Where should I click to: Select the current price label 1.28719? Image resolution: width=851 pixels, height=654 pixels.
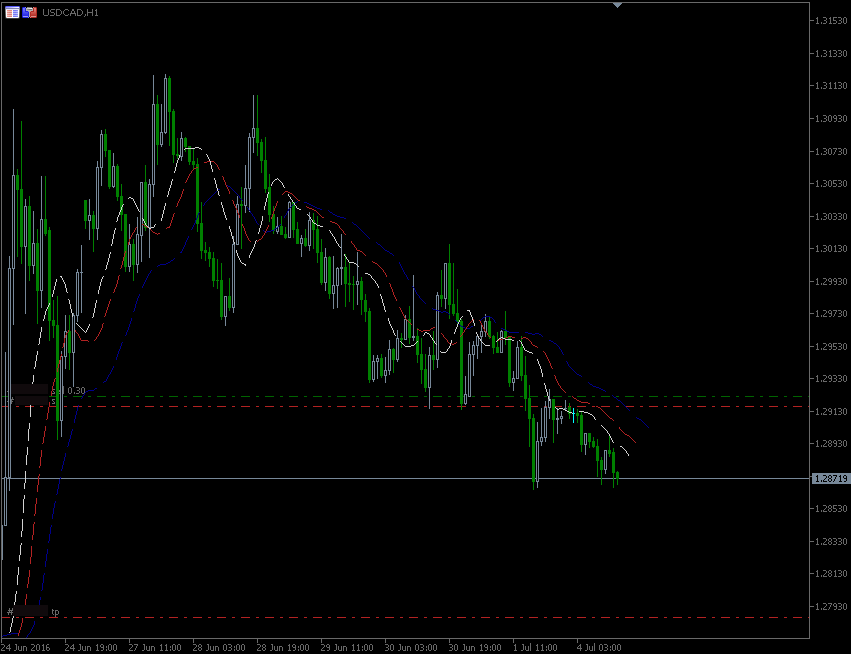click(x=830, y=479)
